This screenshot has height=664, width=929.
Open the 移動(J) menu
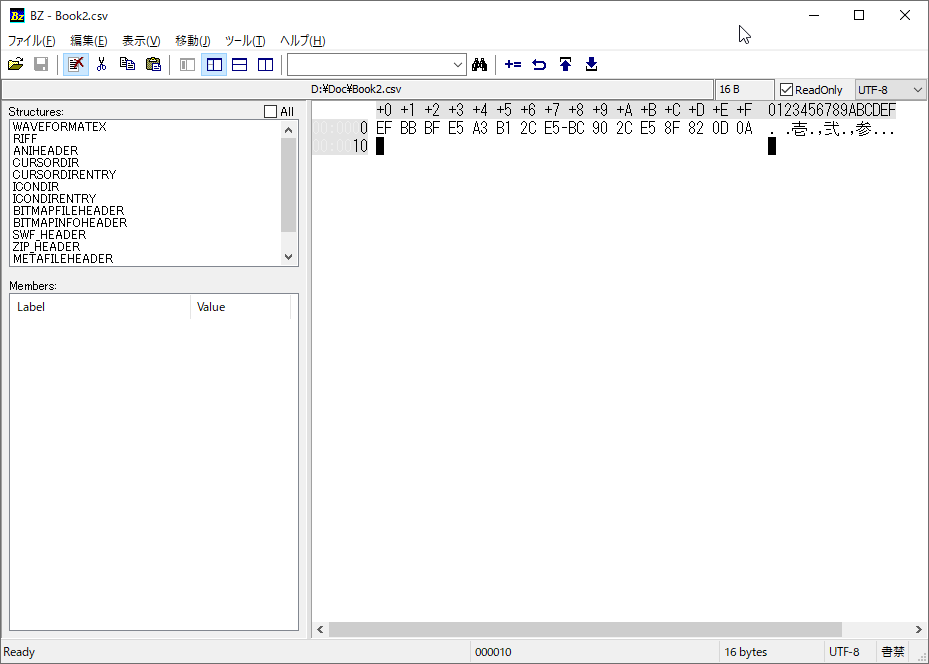pos(193,40)
